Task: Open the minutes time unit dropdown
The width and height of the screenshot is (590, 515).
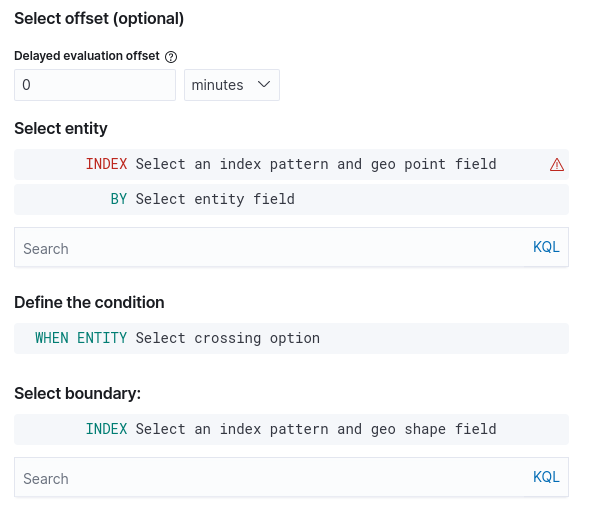Action: point(232,85)
